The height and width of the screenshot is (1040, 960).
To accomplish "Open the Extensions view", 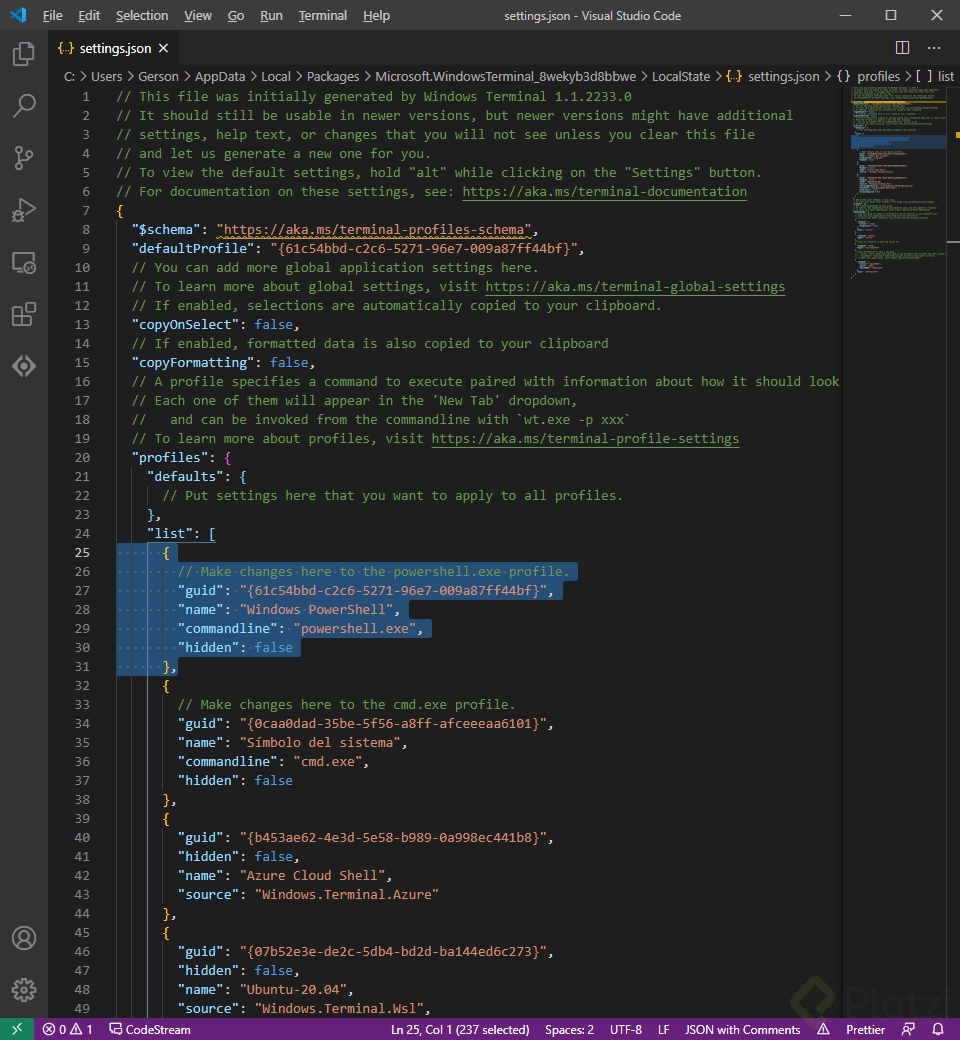I will [24, 314].
